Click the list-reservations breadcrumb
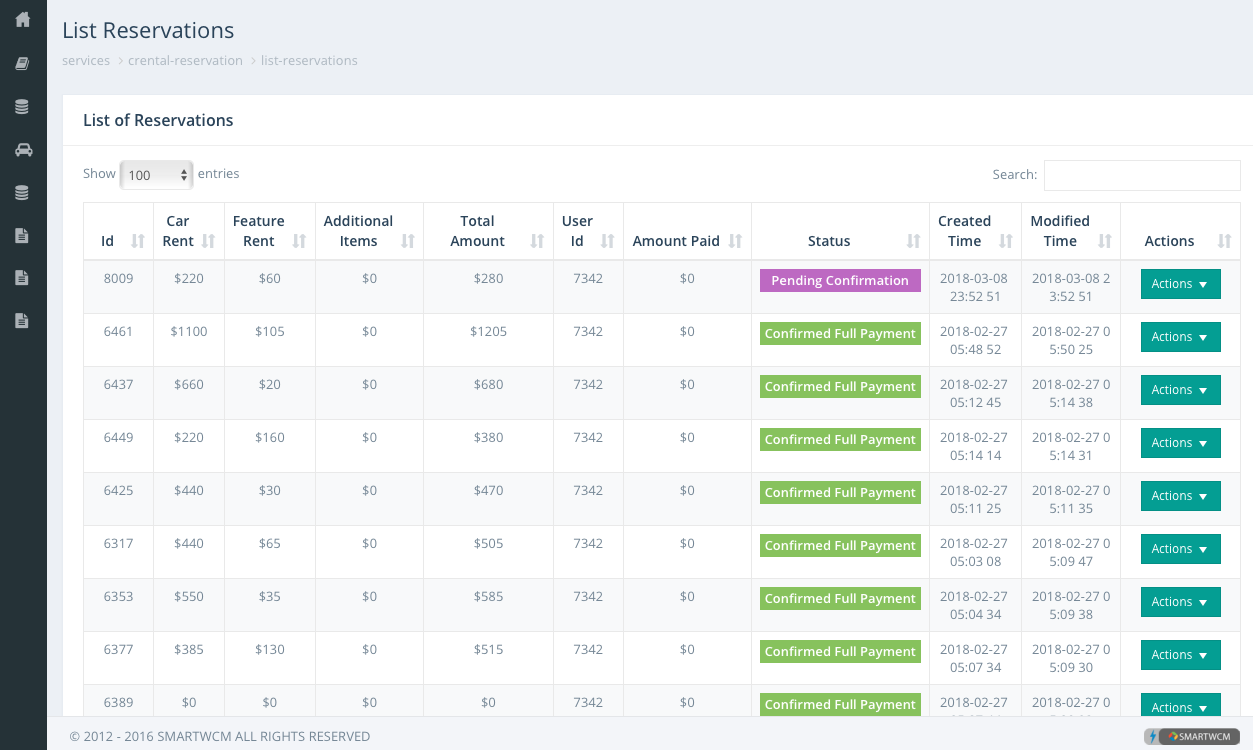The height and width of the screenshot is (750, 1253). pyautogui.click(x=309, y=60)
